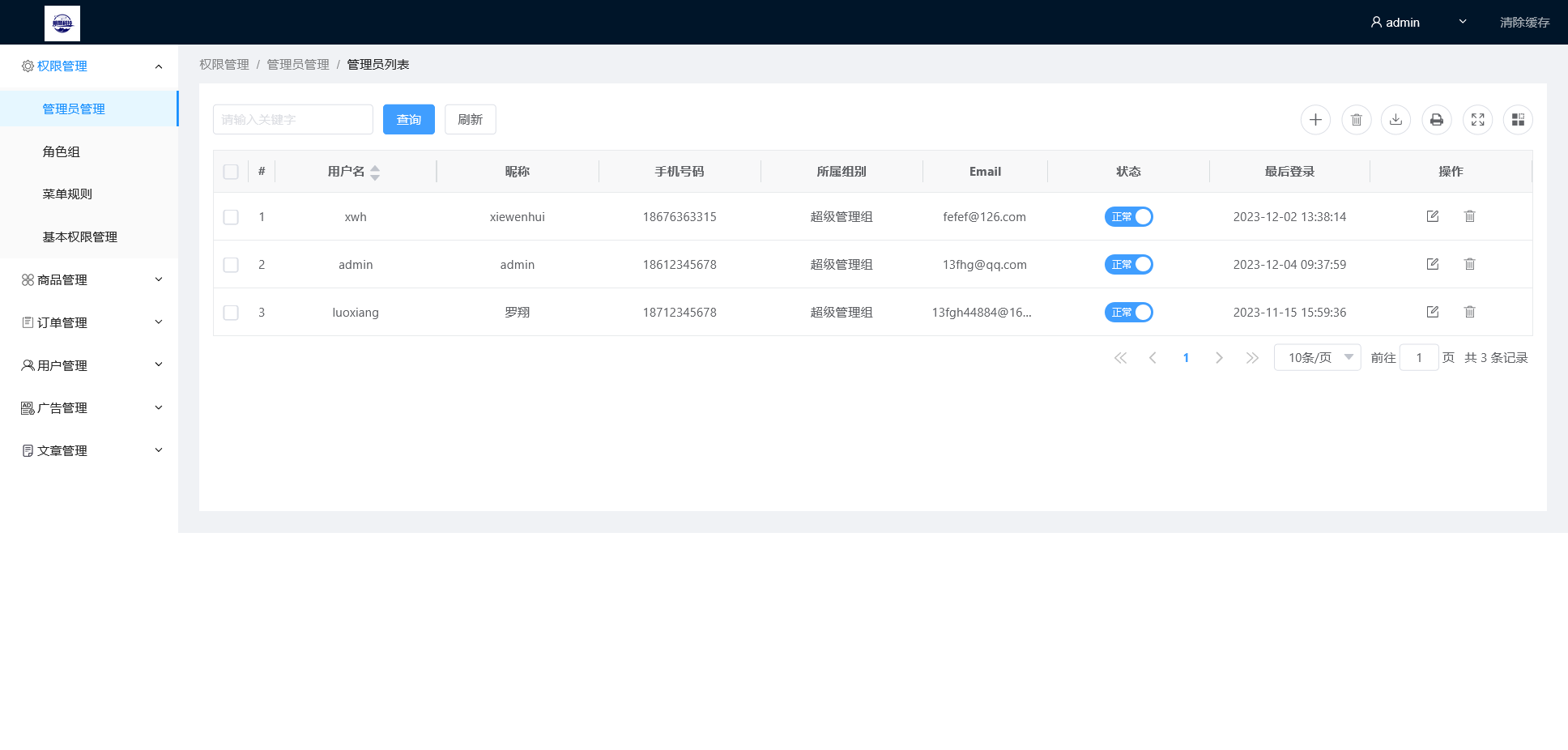Check the checkbox for xwh row
The image size is (1568, 750).
(x=231, y=217)
